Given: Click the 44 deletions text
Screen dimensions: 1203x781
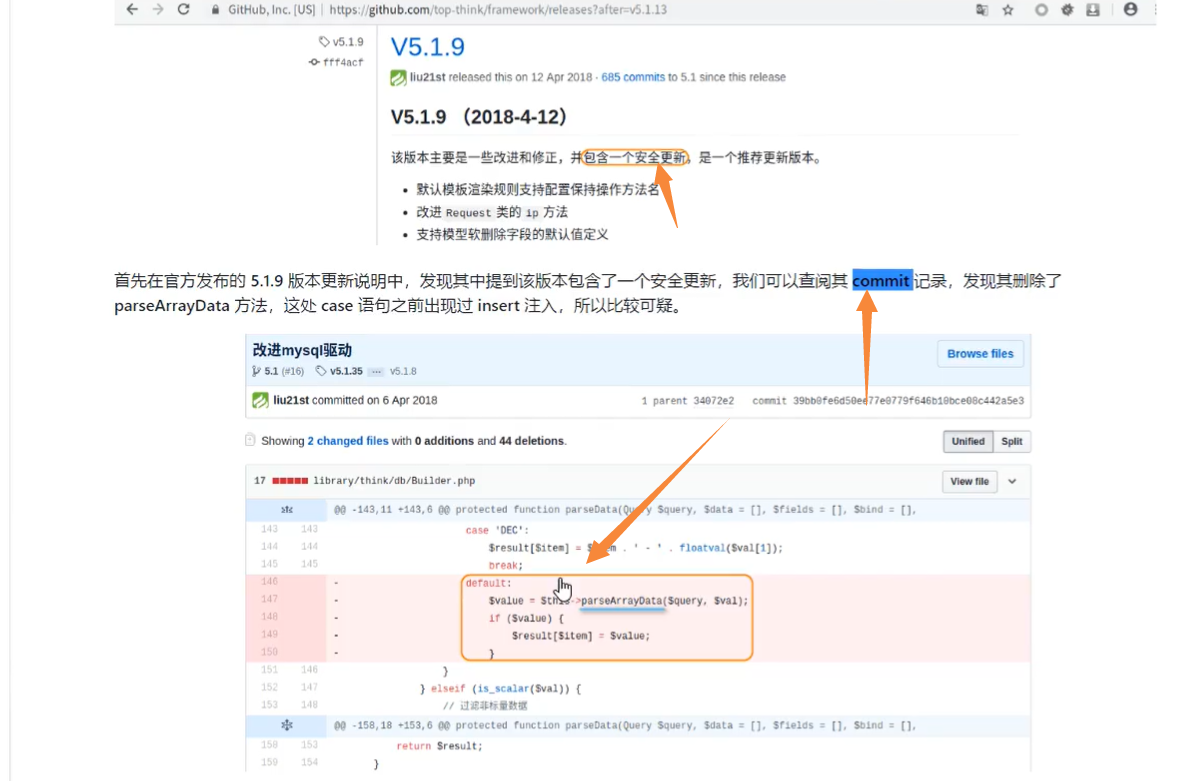Looking at the screenshot, I should (532, 441).
